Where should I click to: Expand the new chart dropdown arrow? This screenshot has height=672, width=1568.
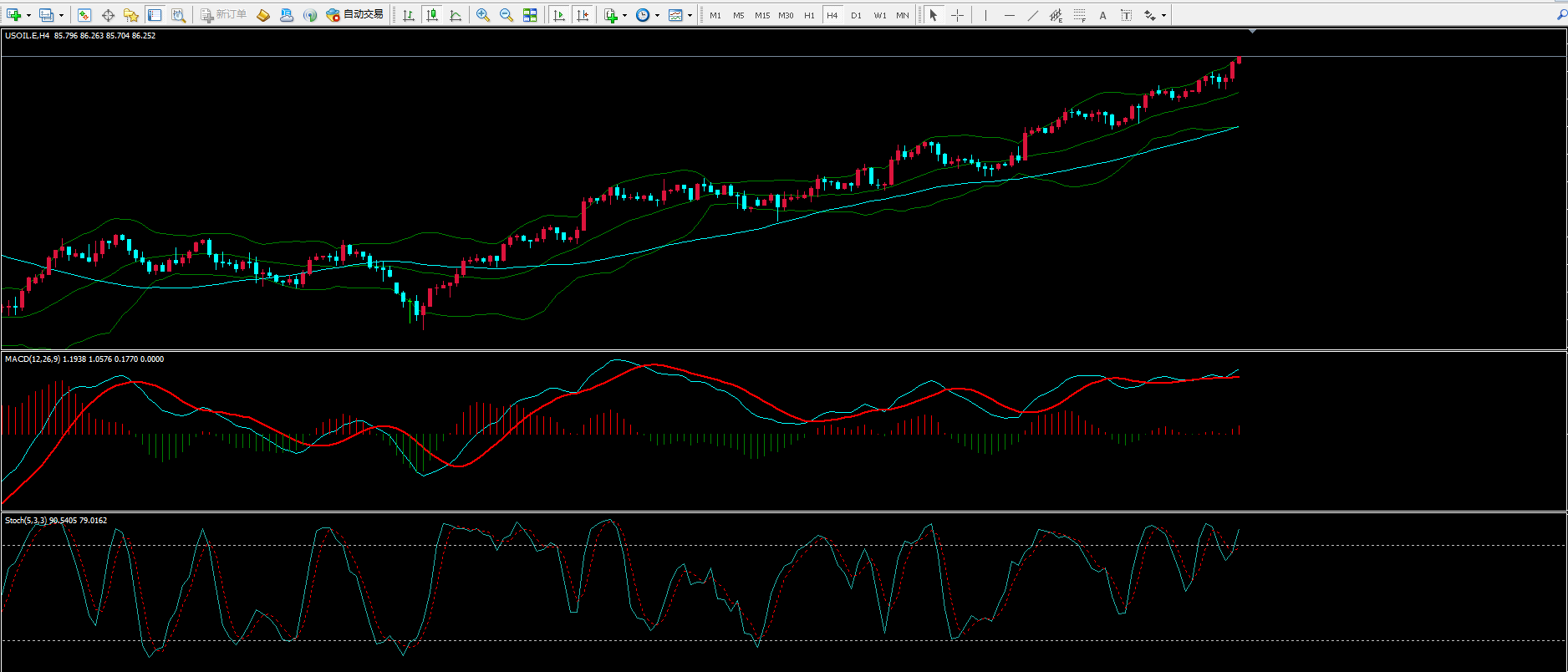28,15
